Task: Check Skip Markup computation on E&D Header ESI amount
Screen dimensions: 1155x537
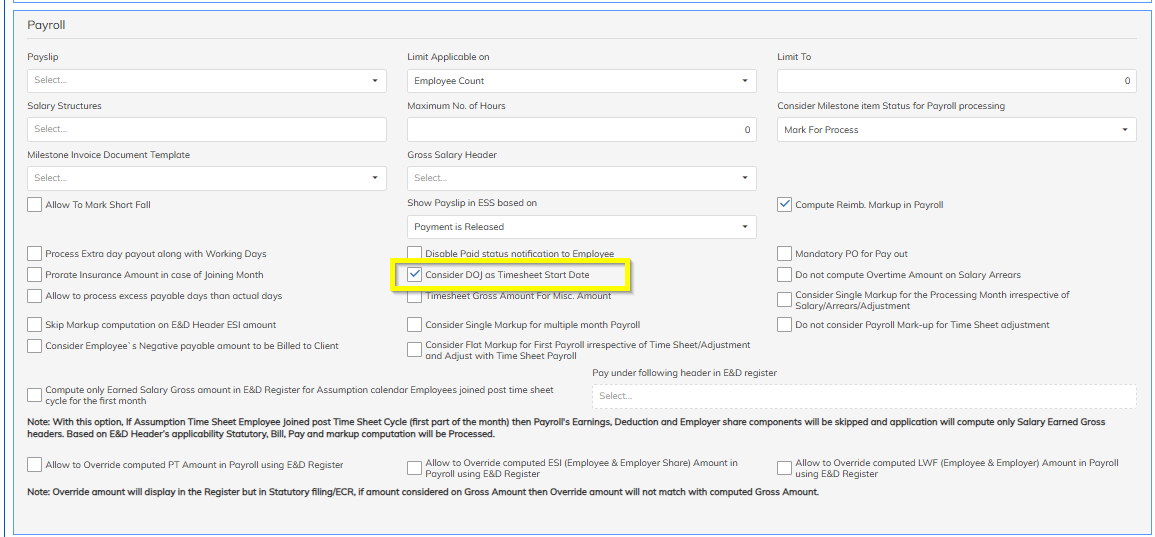Action: 35,325
